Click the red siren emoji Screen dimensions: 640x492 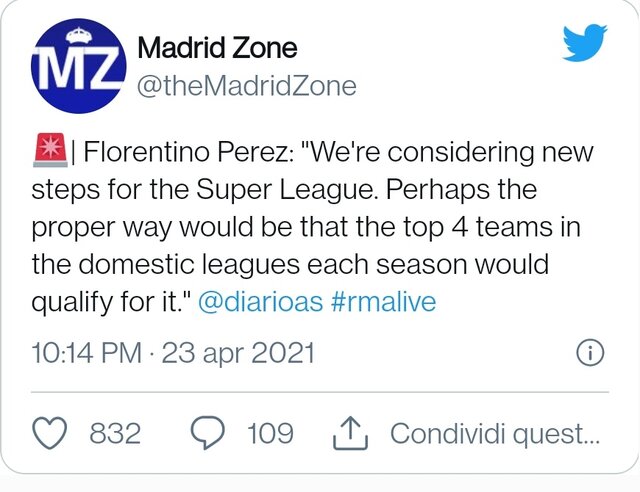coord(50,150)
